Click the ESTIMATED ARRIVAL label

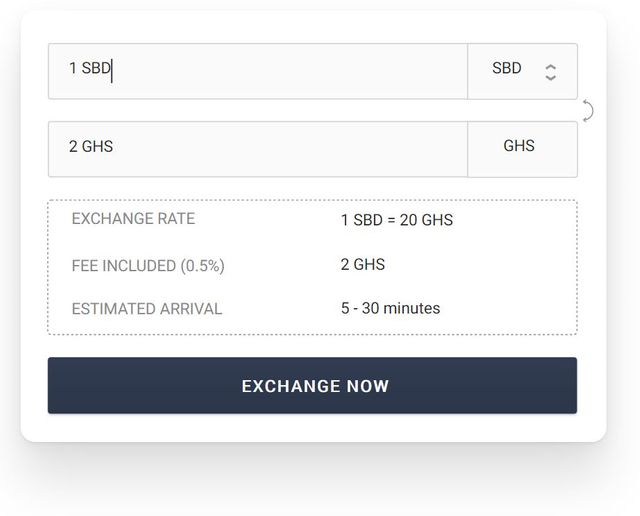[147, 309]
